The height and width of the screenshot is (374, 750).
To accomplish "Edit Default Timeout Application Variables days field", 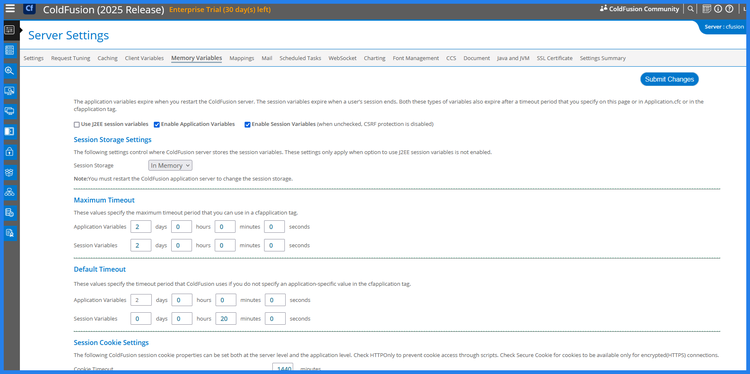I will 141,300.
